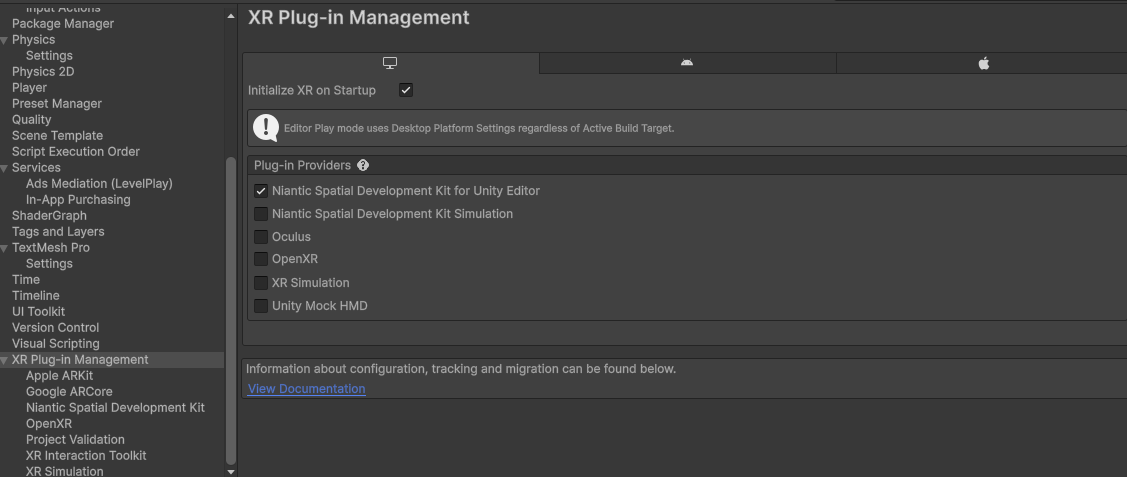Select ShaderGraph settings
Image resolution: width=1127 pixels, height=477 pixels.
pos(50,216)
